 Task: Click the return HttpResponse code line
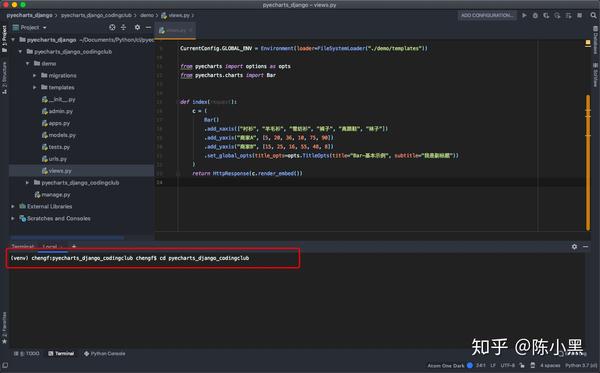click(x=247, y=173)
